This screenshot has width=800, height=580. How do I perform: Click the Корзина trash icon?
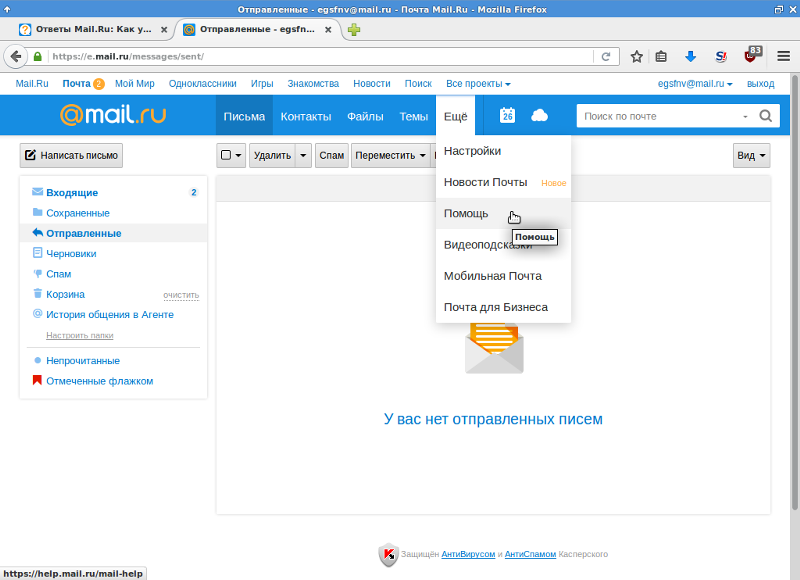click(37, 293)
